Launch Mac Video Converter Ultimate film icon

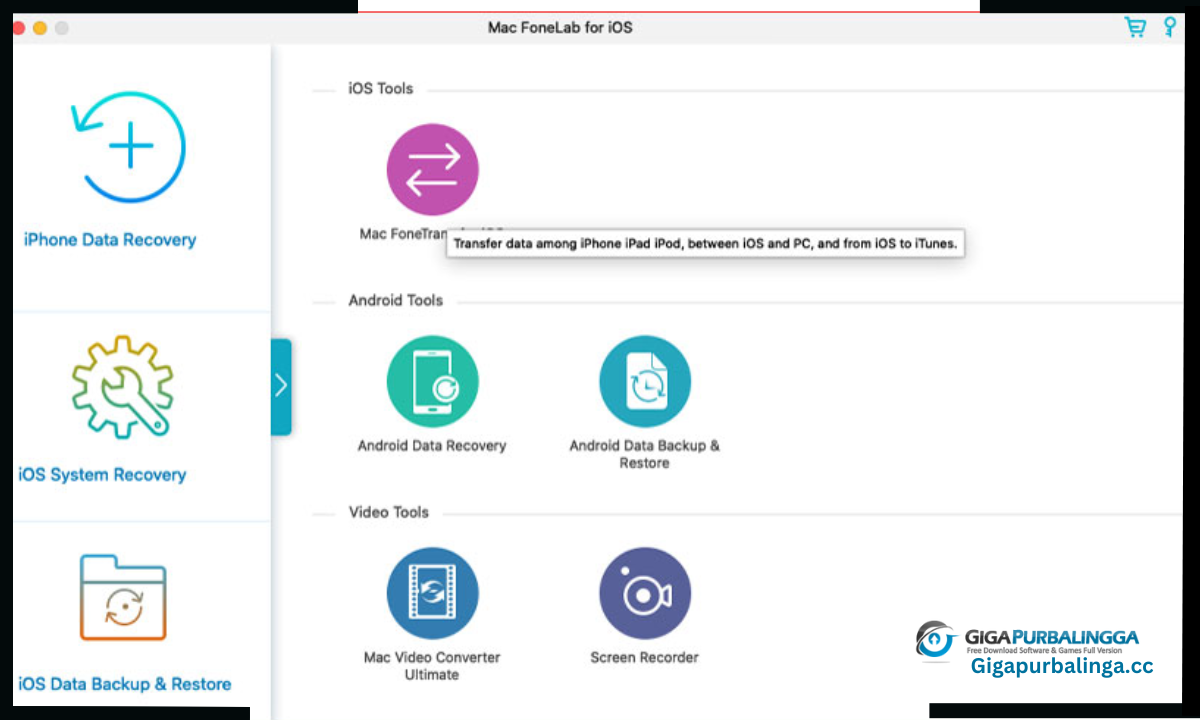432,593
